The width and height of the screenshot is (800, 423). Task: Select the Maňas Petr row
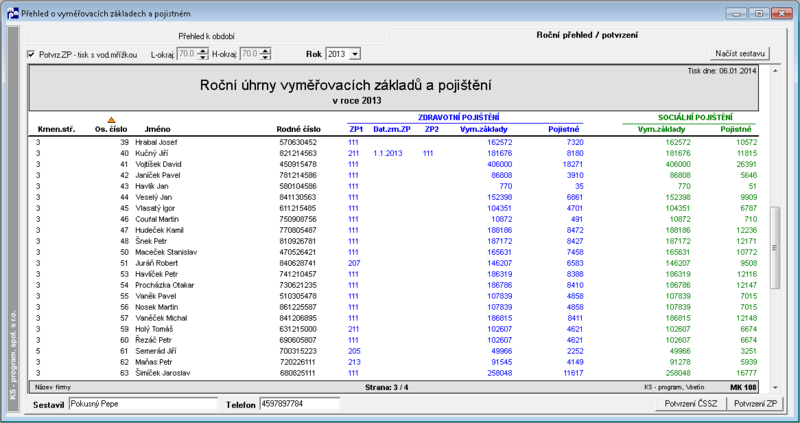(x=393, y=362)
